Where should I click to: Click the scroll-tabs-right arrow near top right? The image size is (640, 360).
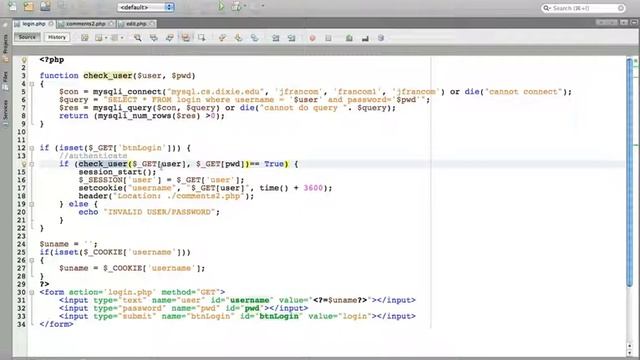(611, 22)
